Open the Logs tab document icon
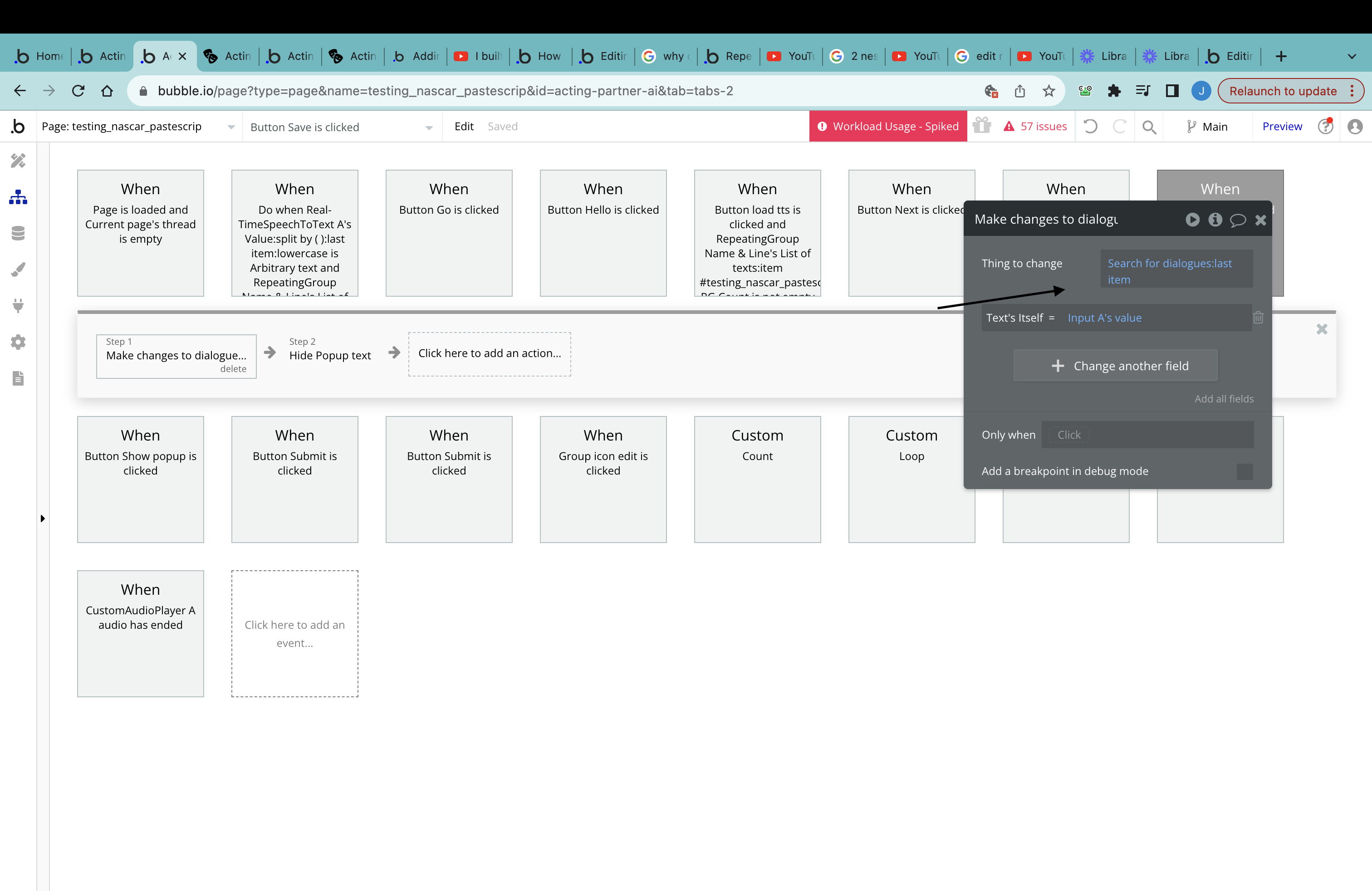 point(18,379)
